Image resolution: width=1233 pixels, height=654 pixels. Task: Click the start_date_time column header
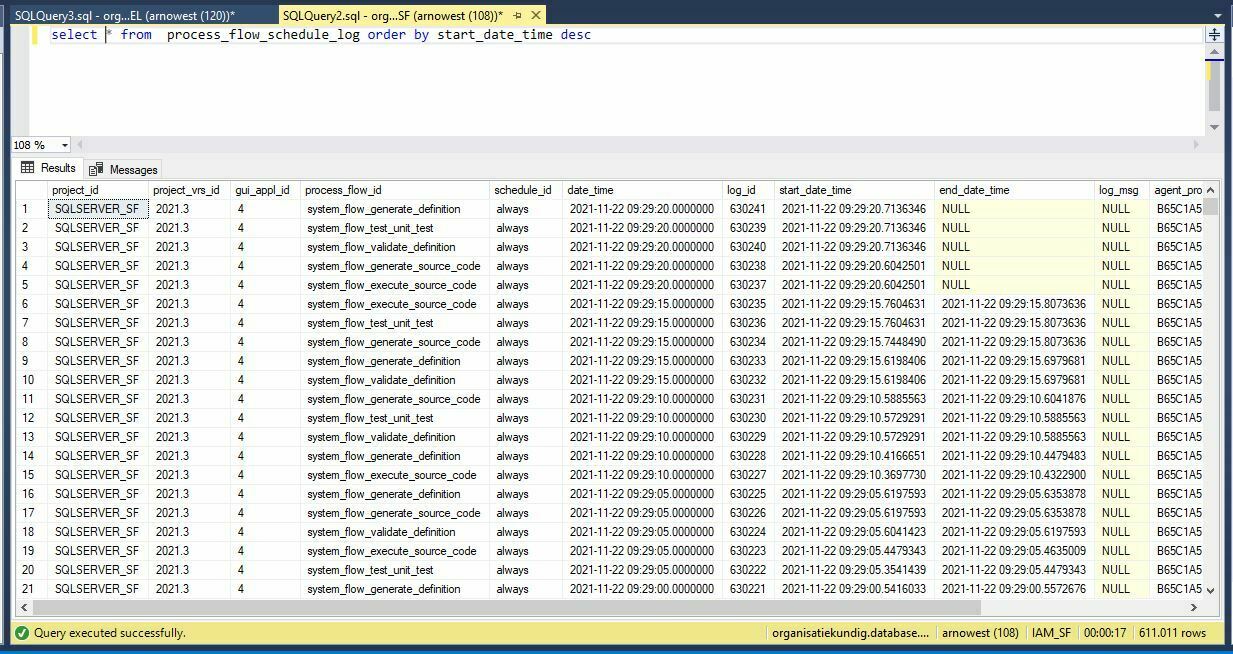(855, 190)
